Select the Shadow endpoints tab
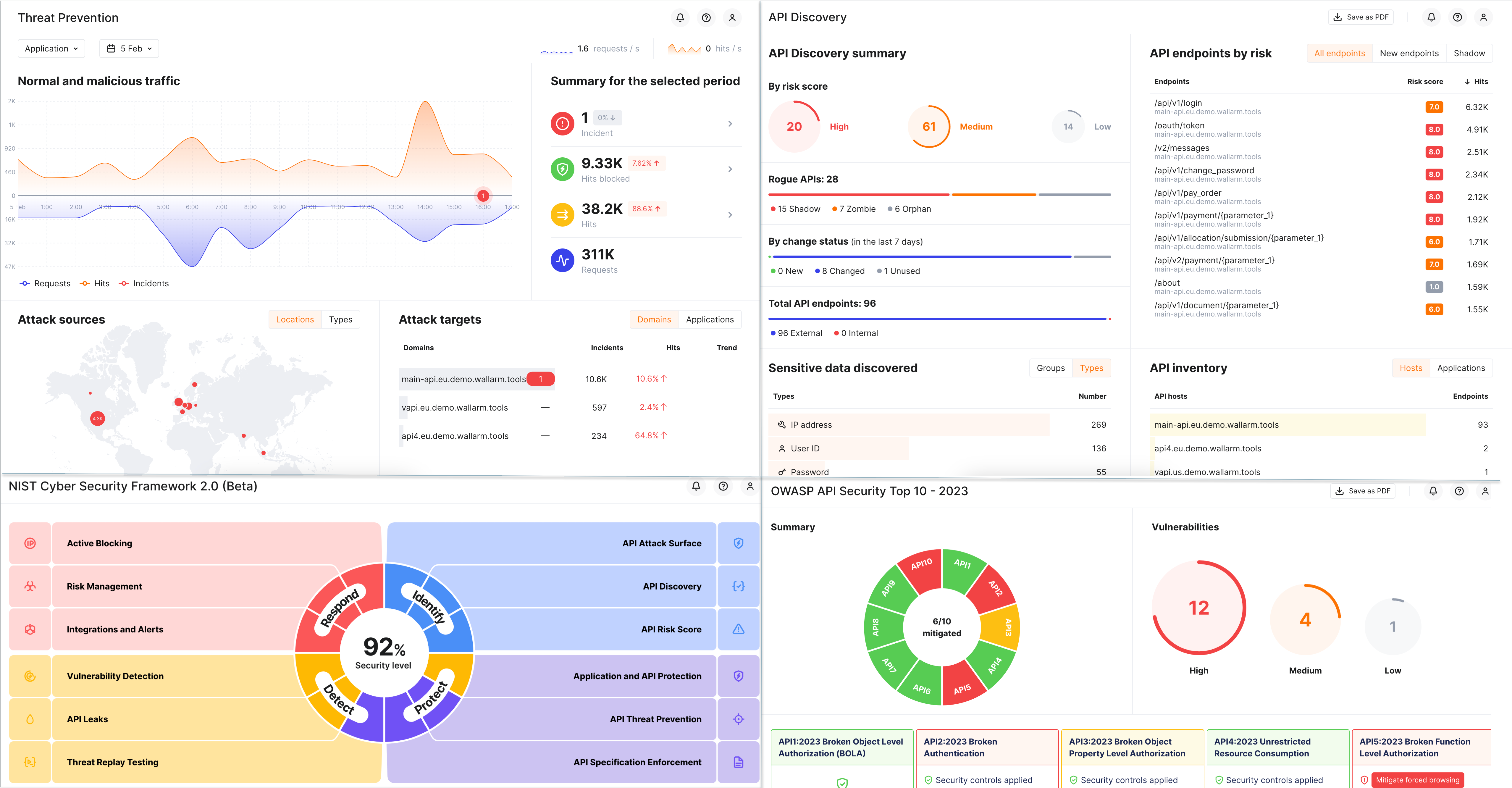This screenshot has height=788, width=1512. (1470, 53)
